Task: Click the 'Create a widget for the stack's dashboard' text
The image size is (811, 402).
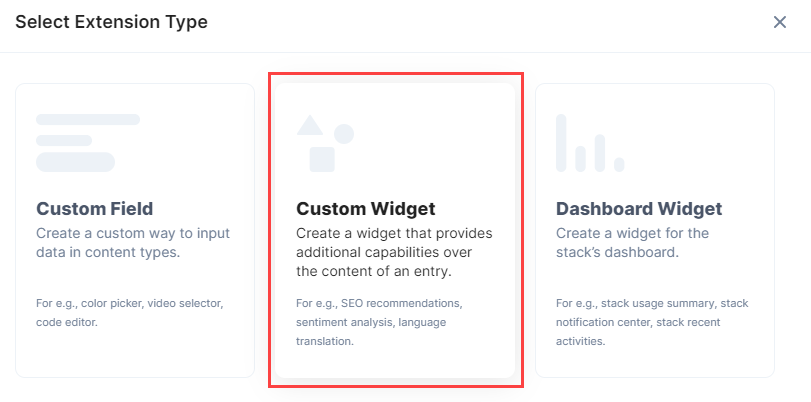Action: pyautogui.click(x=632, y=243)
